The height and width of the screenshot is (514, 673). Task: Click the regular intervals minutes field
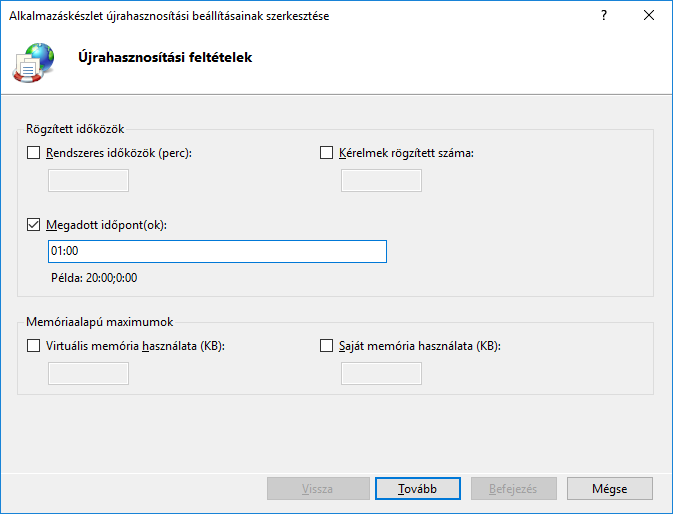(x=89, y=181)
